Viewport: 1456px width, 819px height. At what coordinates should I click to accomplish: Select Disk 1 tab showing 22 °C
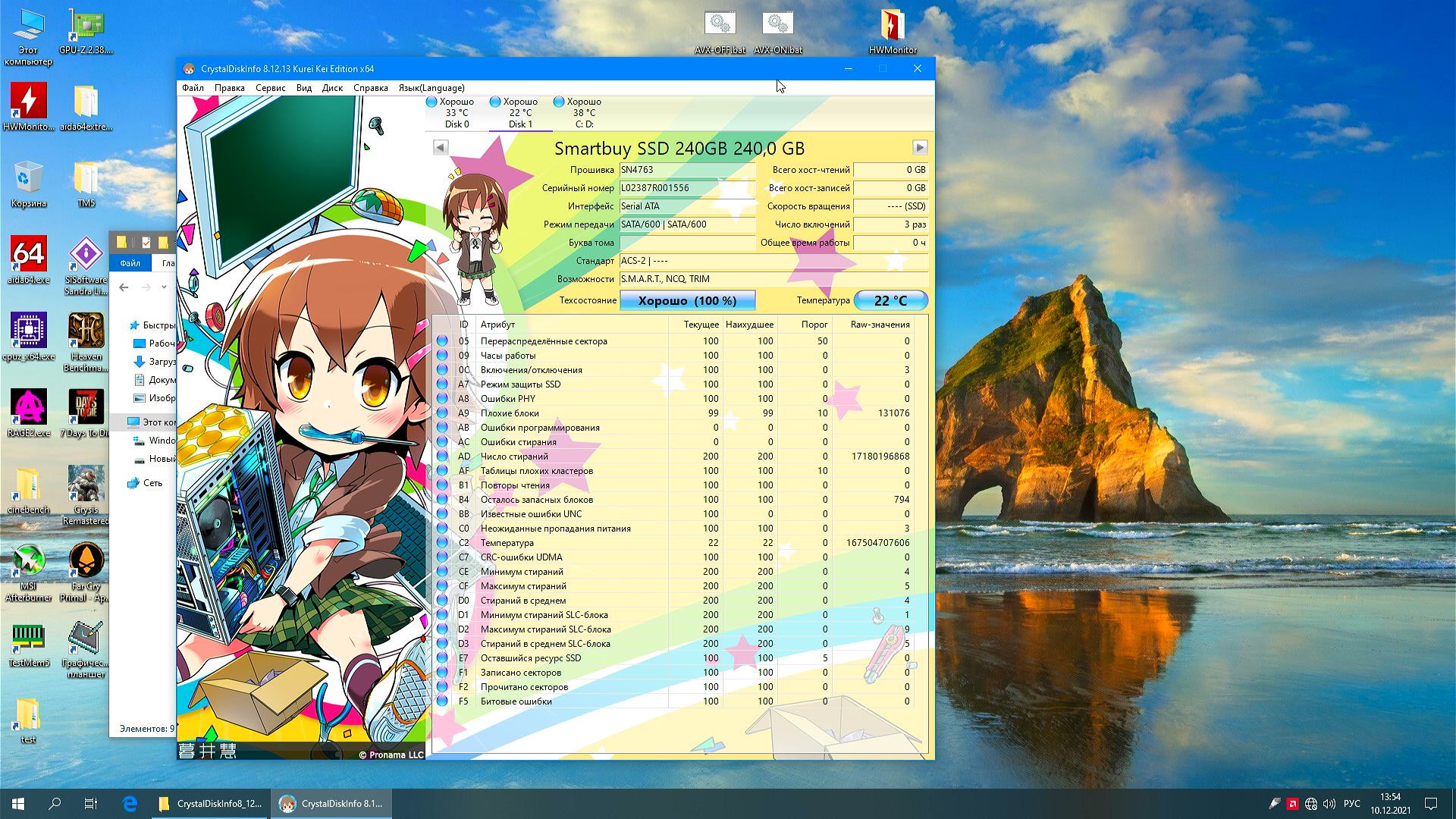[520, 112]
